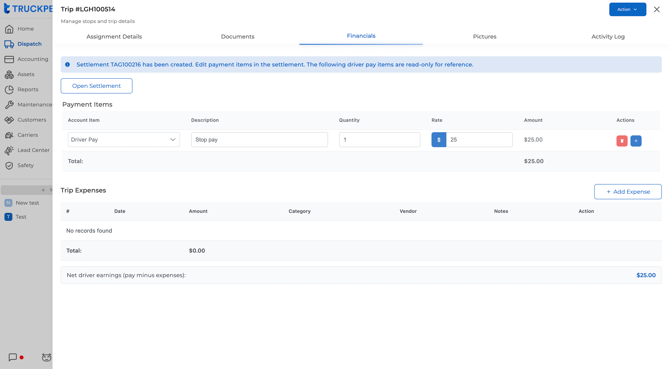Open the Activity Log tab
This screenshot has width=670, height=369.
point(608,37)
